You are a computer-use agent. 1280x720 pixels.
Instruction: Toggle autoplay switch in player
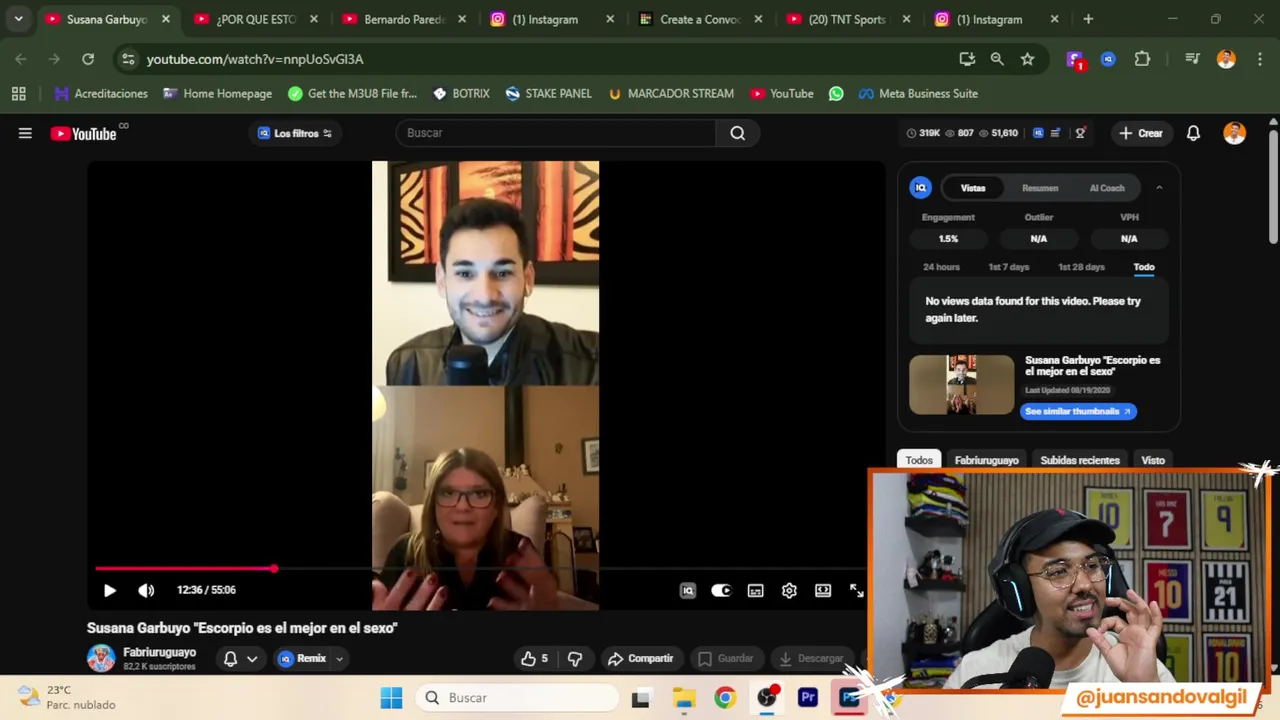(x=721, y=591)
